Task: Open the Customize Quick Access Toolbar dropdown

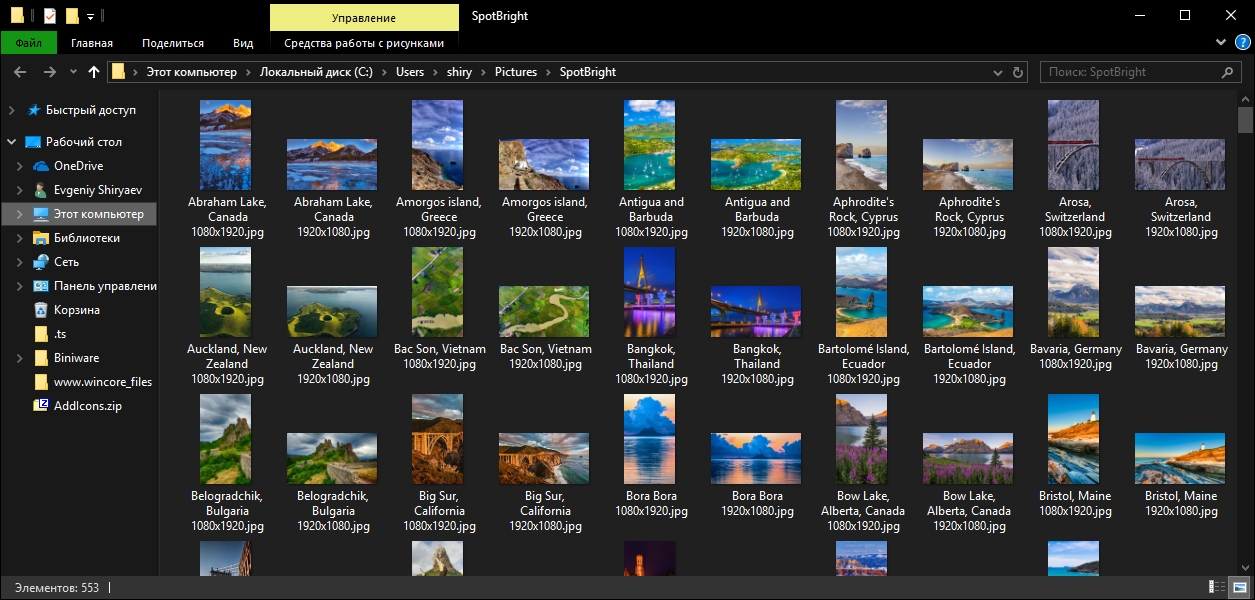Action: pyautogui.click(x=91, y=17)
